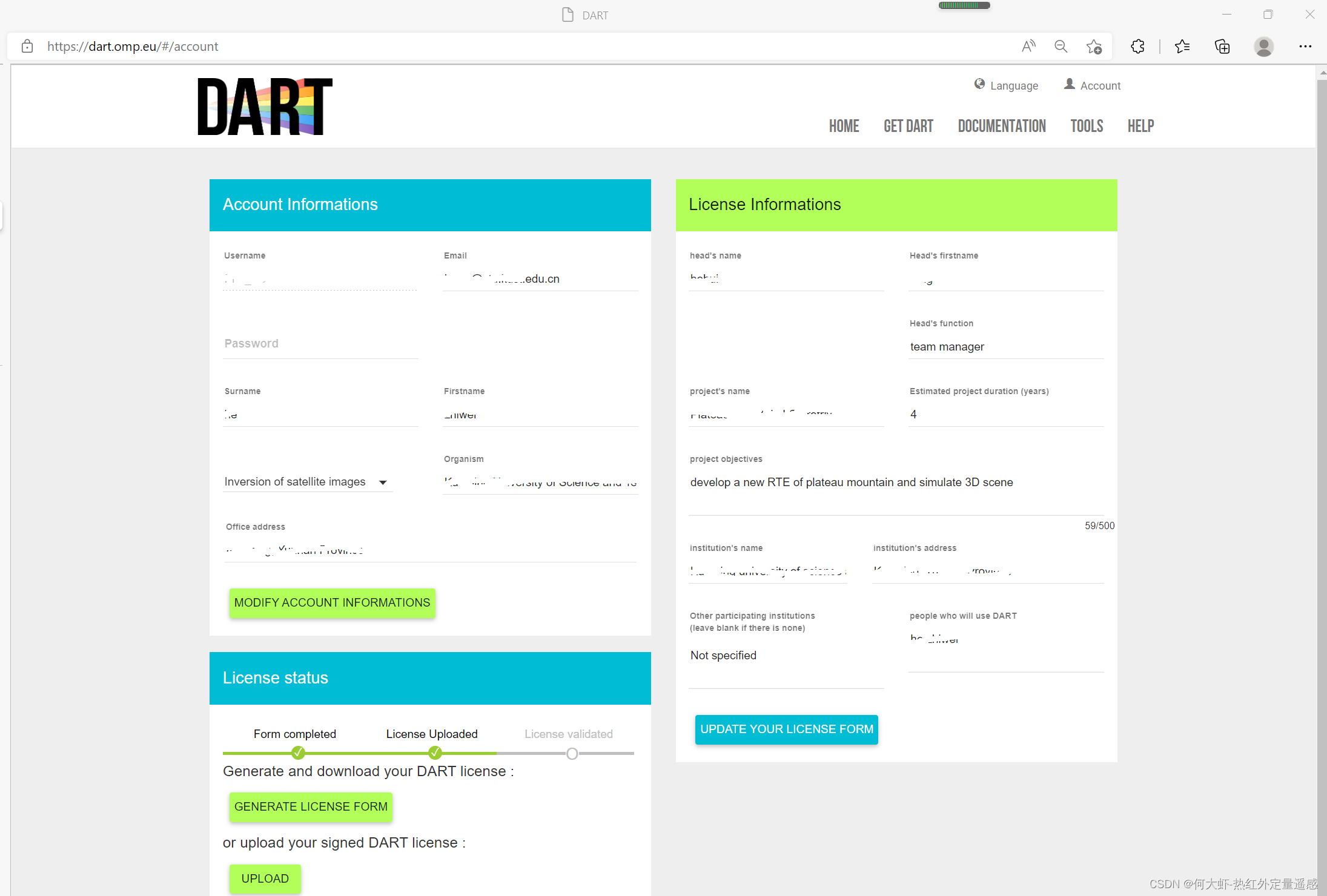Click the Account person icon
This screenshot has width=1327, height=896.
coord(1070,84)
